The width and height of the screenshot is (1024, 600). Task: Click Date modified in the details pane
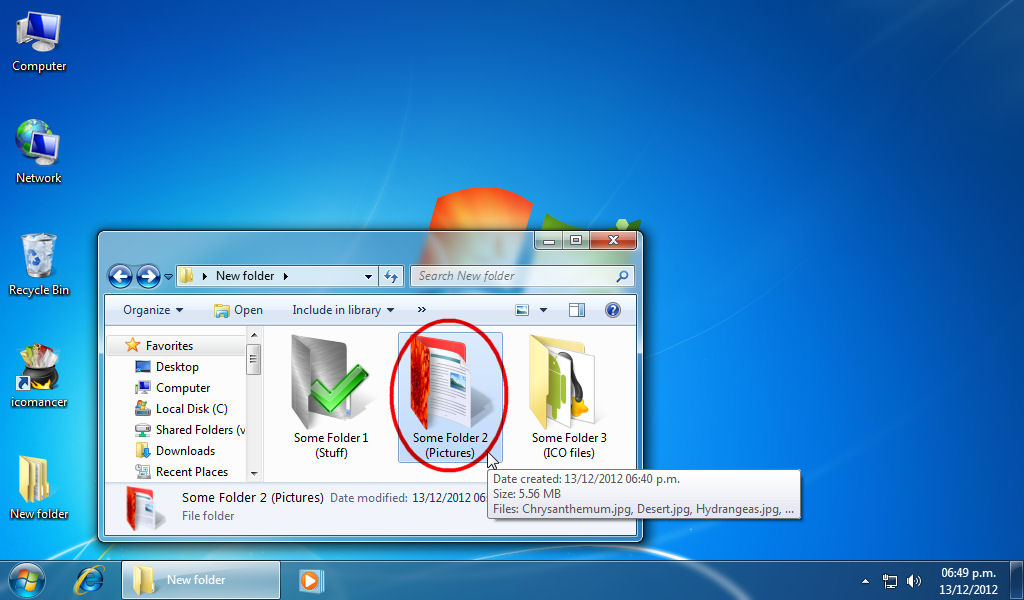(x=368, y=498)
